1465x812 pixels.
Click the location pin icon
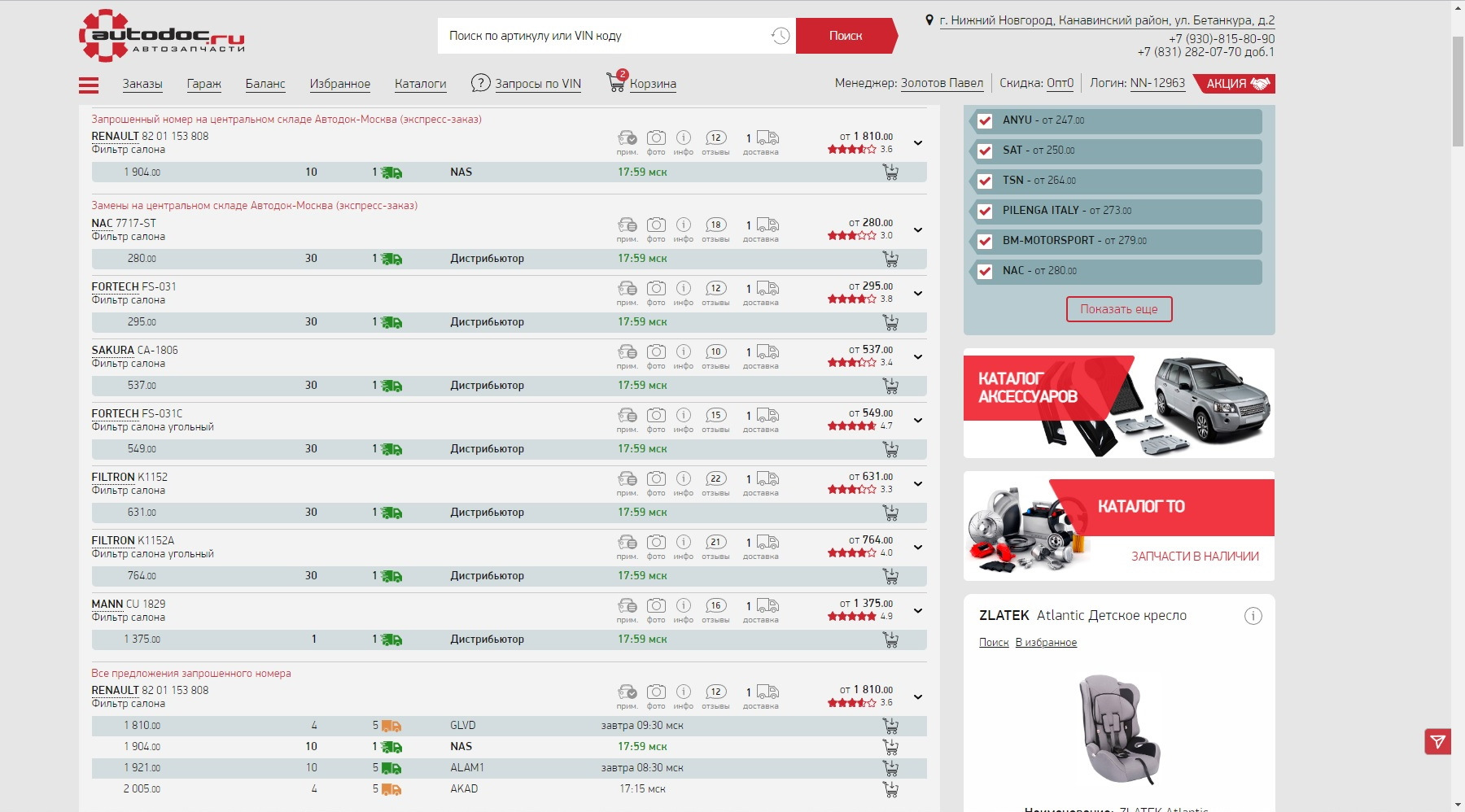pyautogui.click(x=929, y=20)
